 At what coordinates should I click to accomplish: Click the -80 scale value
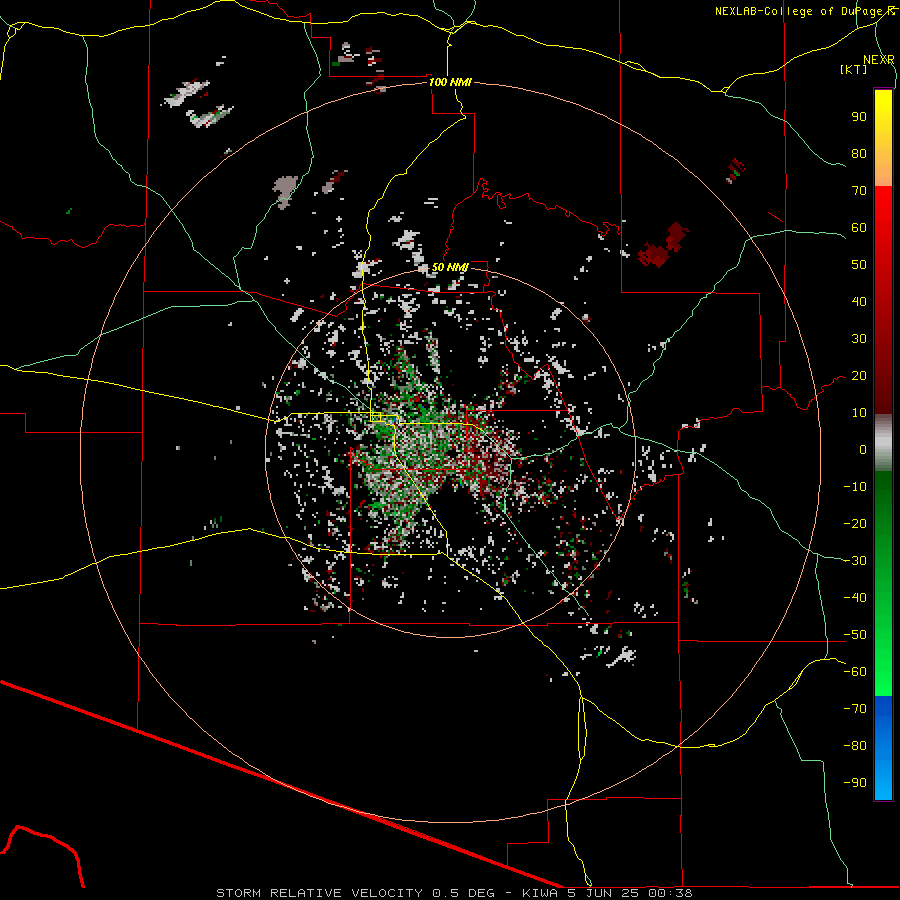(x=855, y=746)
